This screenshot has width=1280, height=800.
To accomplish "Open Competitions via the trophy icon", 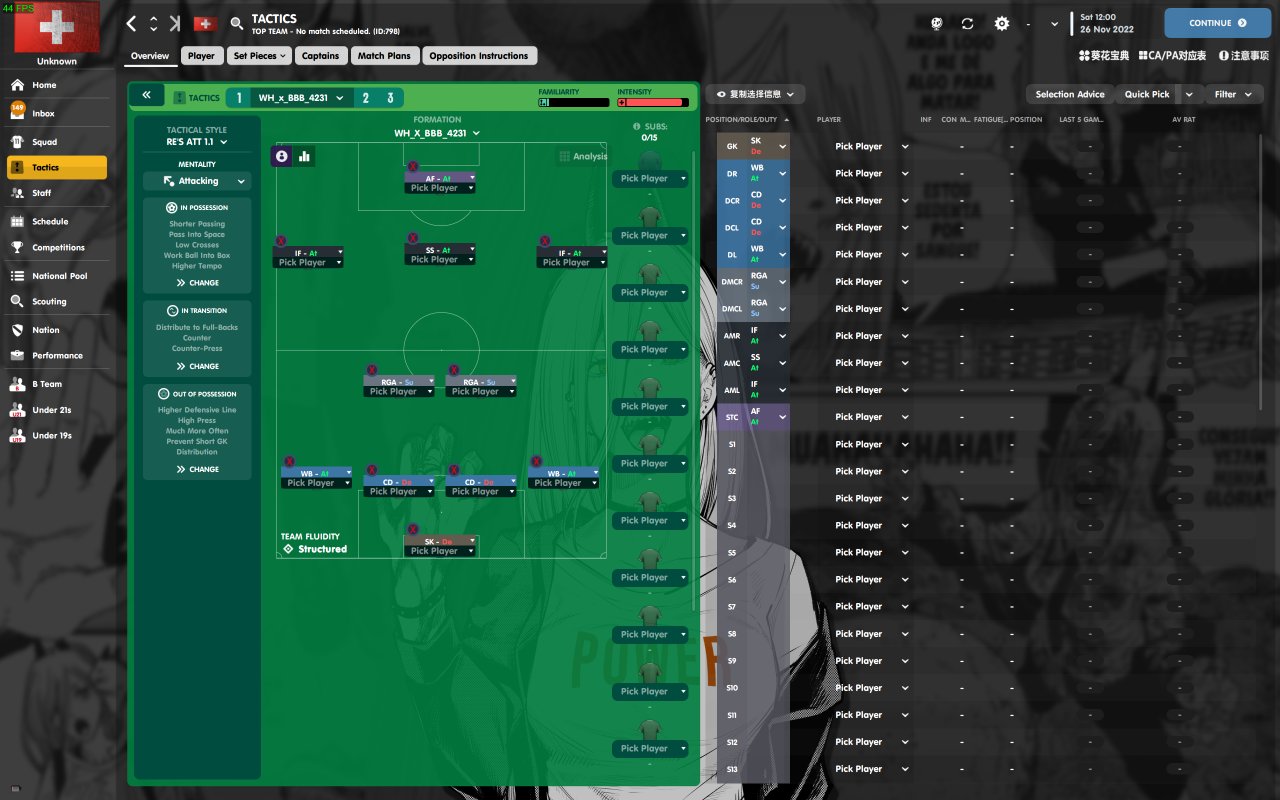I will [17, 248].
